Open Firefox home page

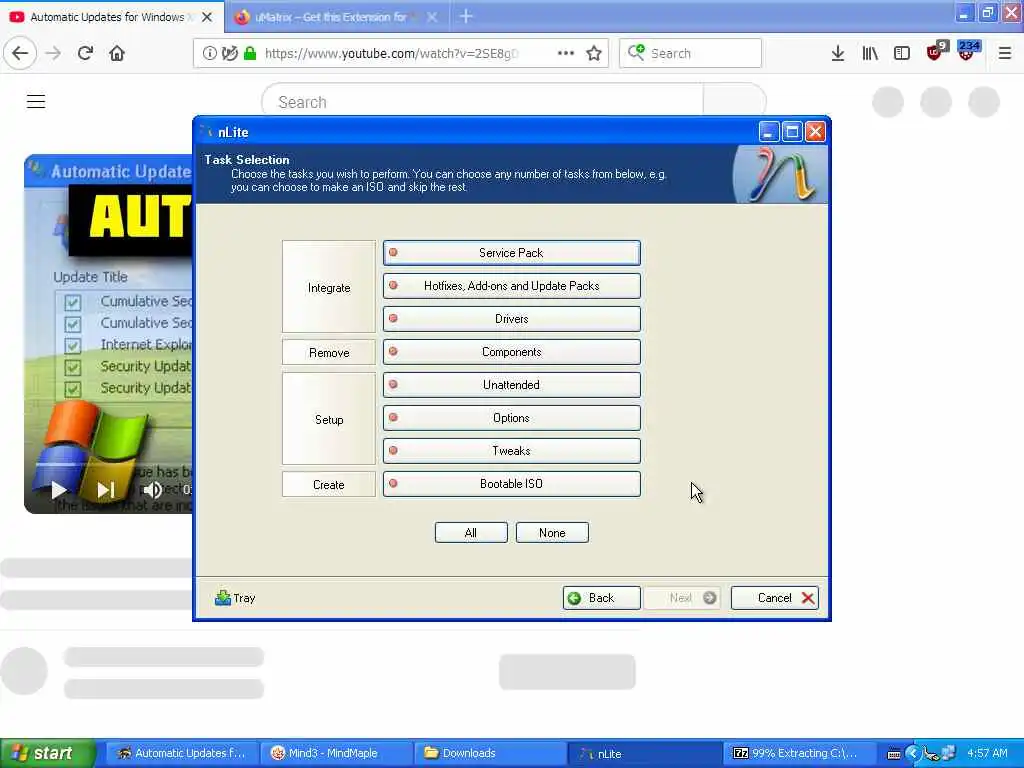coord(117,53)
